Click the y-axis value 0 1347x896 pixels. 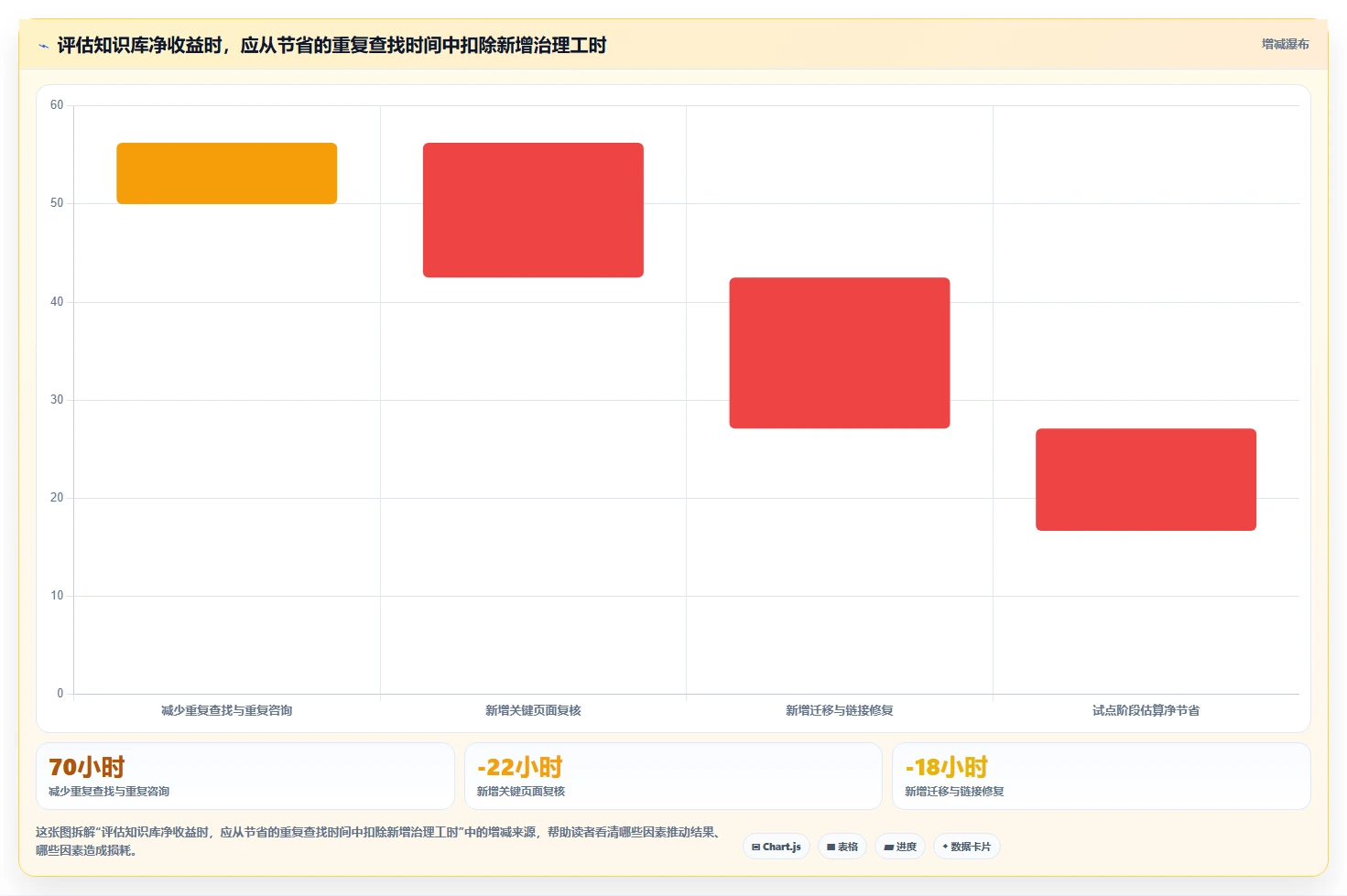(x=60, y=694)
